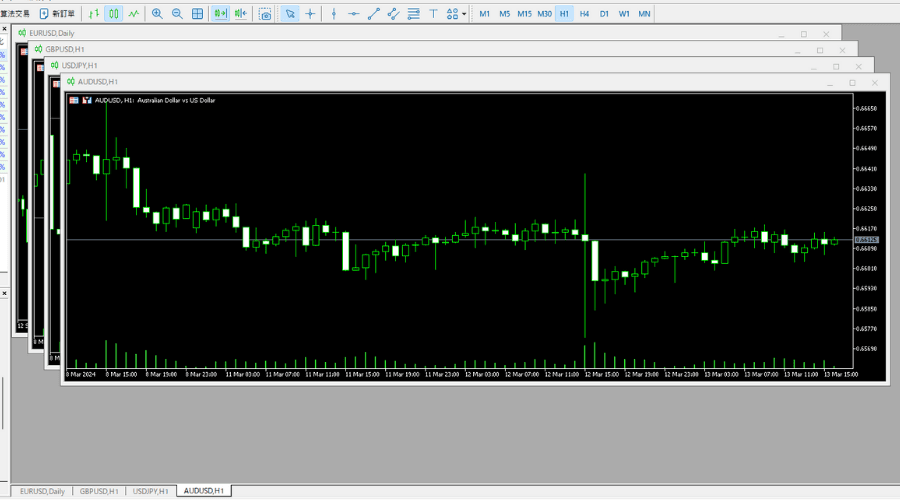Activate the crosshair tool
Image resolution: width=900 pixels, height=500 pixels.
310,14
